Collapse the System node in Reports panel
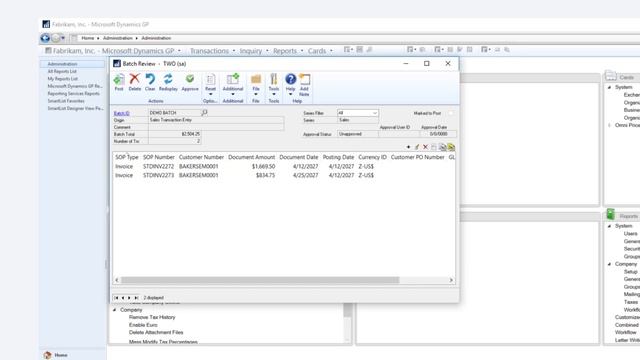Screen dimensions: 640x360 click(x=609, y=226)
